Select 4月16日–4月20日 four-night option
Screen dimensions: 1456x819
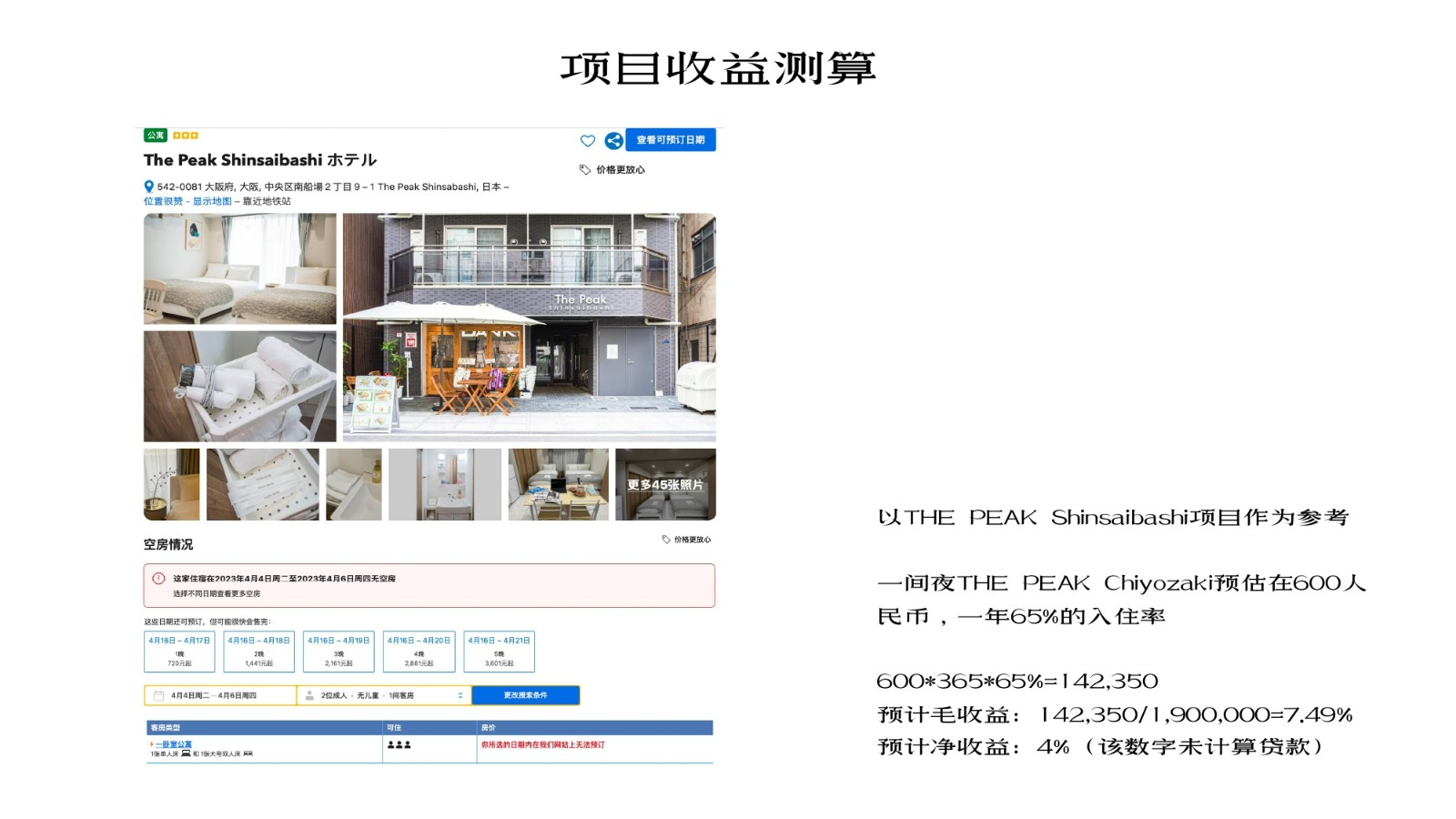(419, 652)
